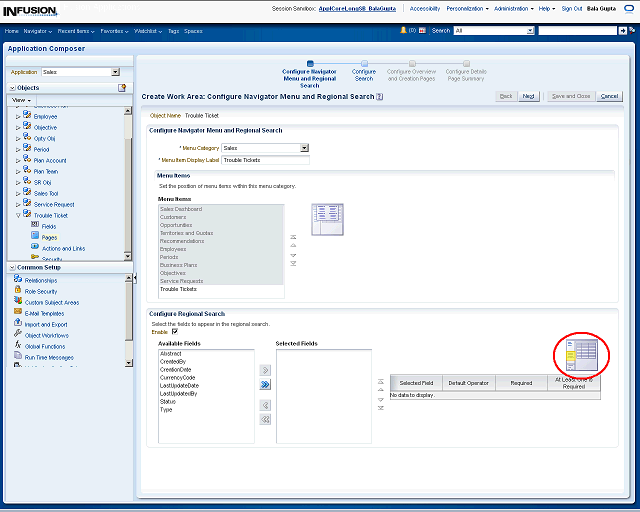This screenshot has width=640, height=512.
Task: Click the move selected field right arrow
Action: tap(265, 369)
